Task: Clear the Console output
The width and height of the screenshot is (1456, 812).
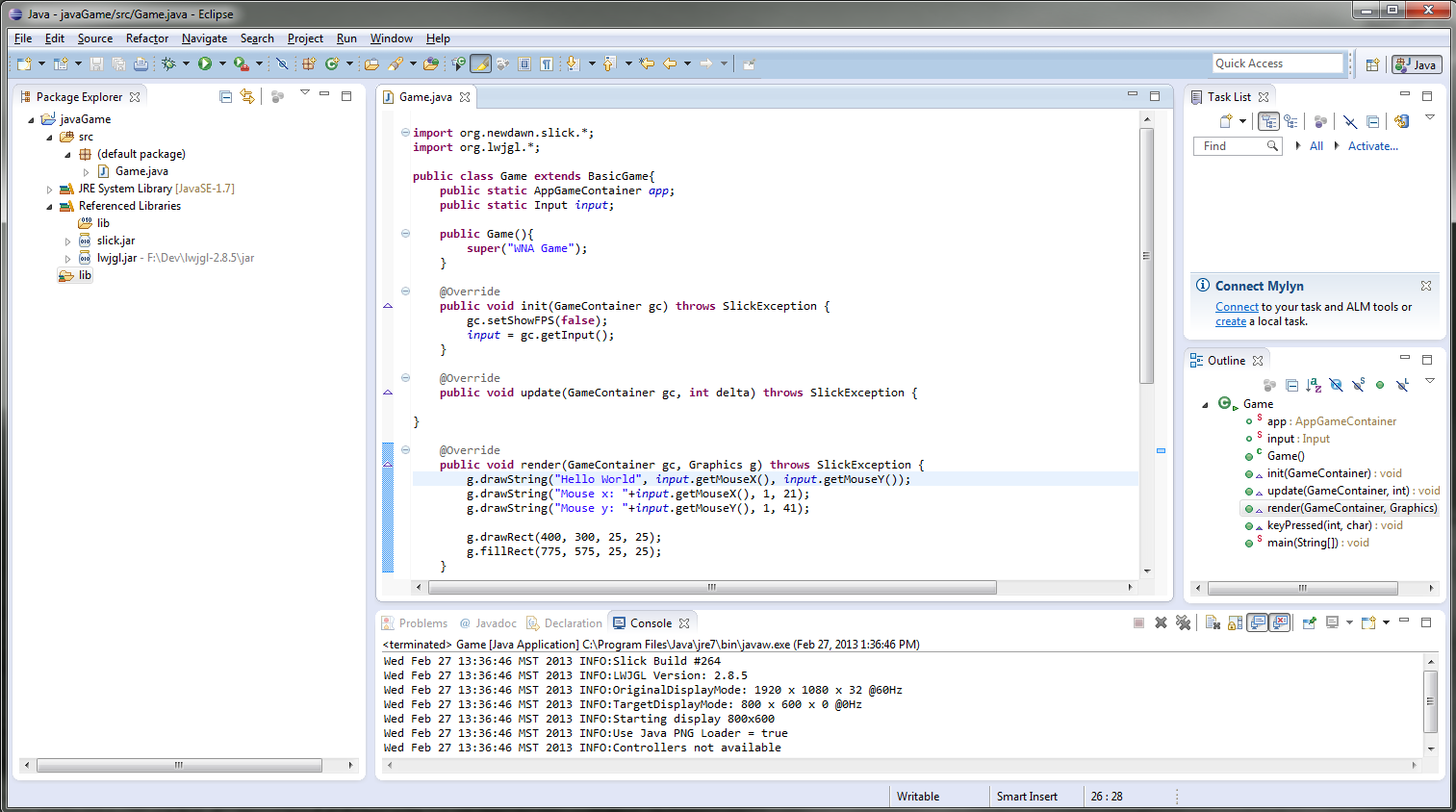Action: pyautogui.click(x=1213, y=622)
